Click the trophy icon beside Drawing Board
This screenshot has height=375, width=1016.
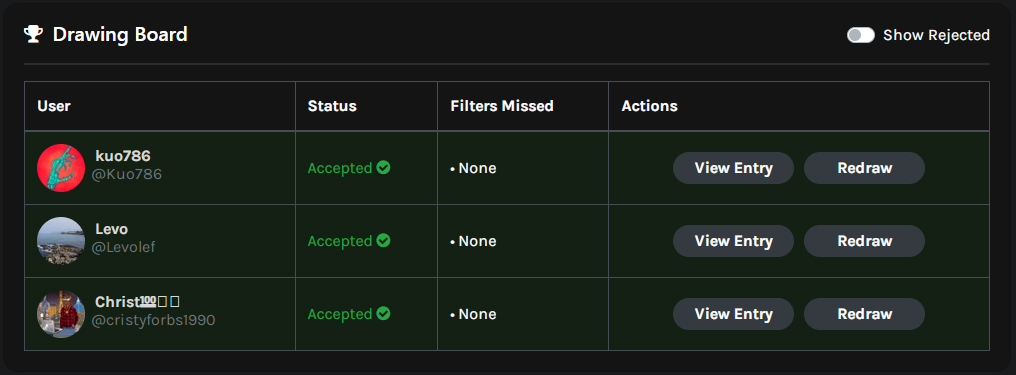point(32,34)
